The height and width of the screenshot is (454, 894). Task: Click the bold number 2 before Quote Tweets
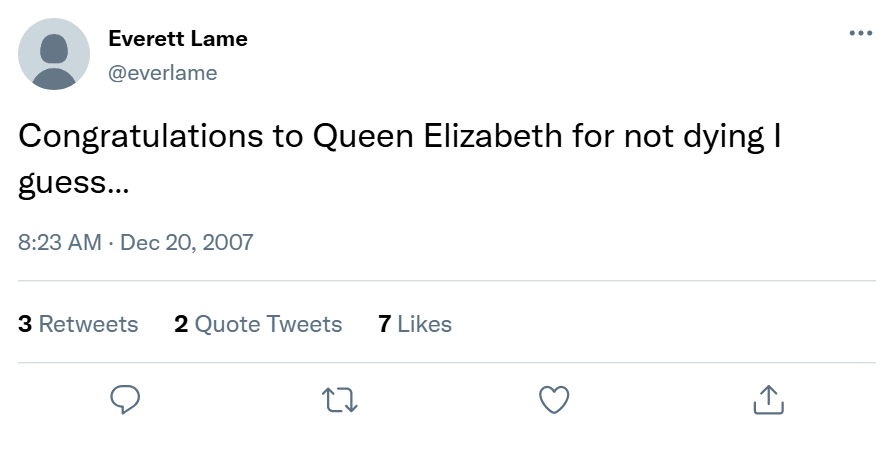click(181, 324)
